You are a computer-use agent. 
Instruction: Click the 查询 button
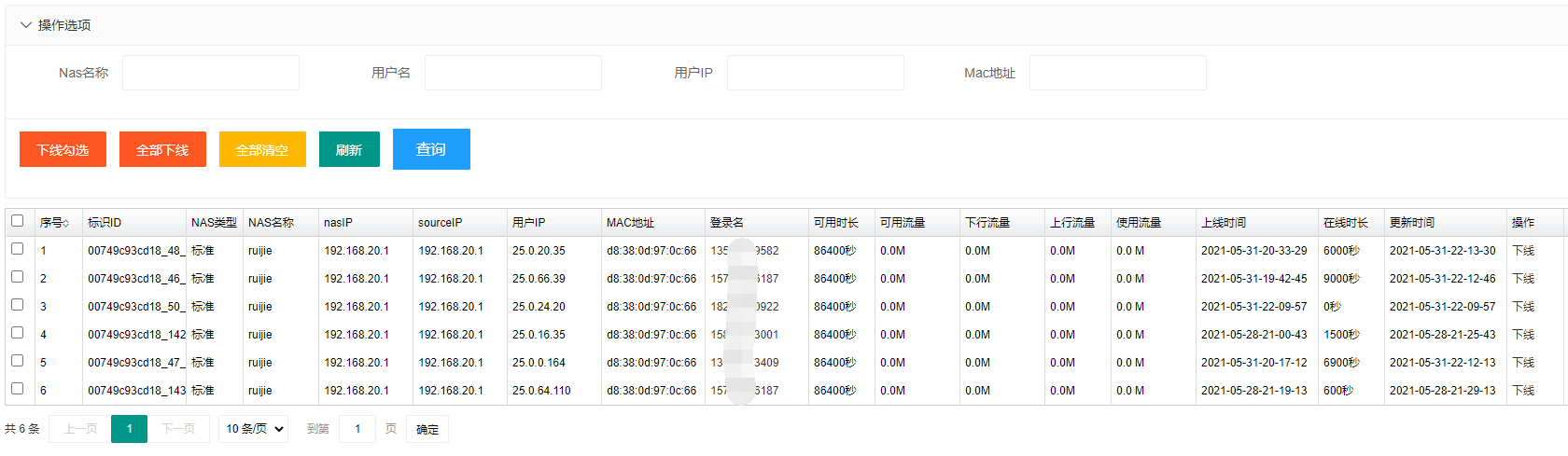click(x=431, y=149)
